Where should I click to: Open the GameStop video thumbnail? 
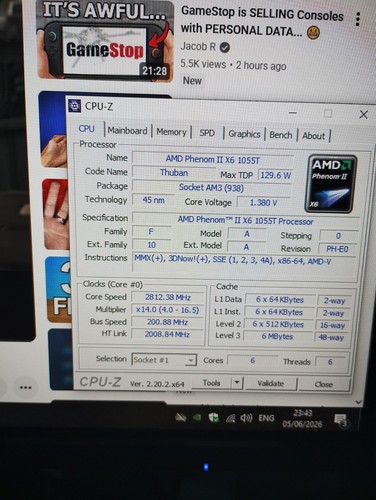pyautogui.click(x=105, y=40)
